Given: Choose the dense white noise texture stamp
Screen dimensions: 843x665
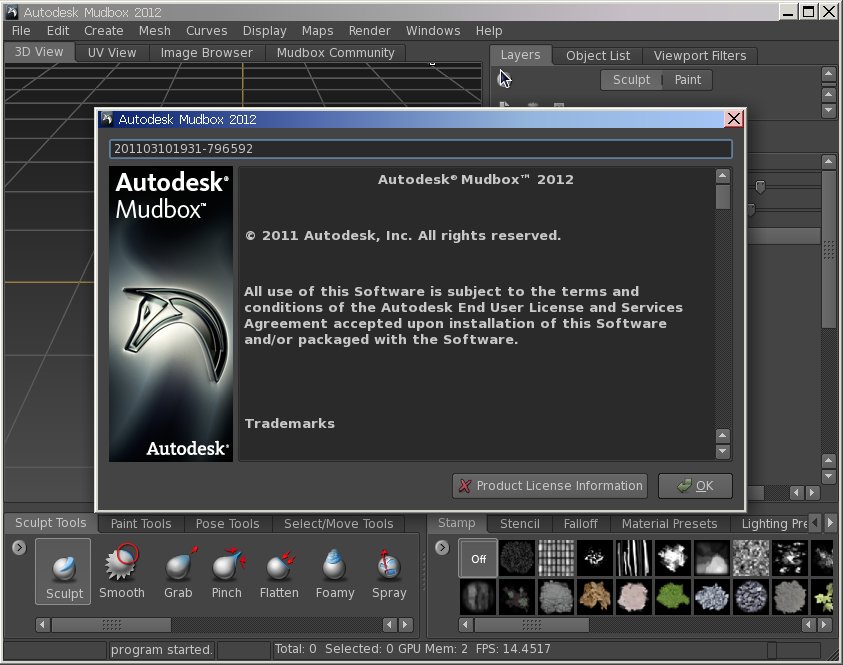Looking at the screenshot, I should pos(751,559).
